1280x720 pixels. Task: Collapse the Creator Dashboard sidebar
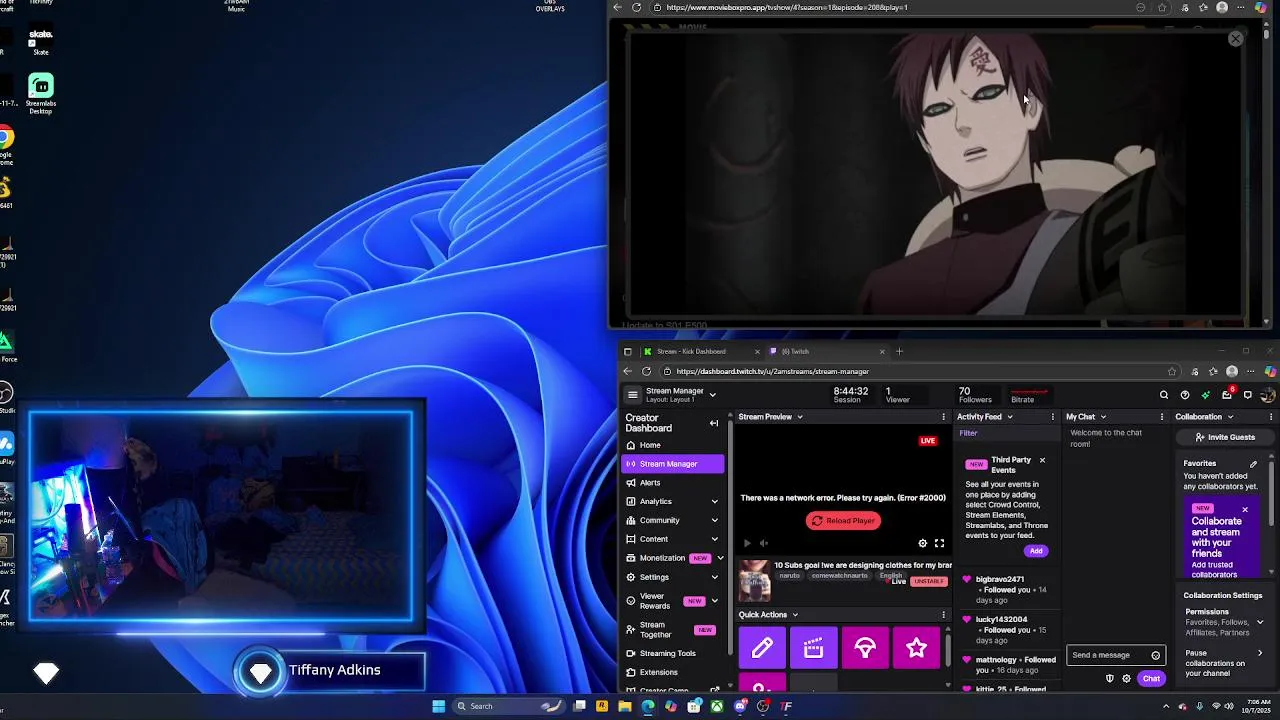coord(714,423)
